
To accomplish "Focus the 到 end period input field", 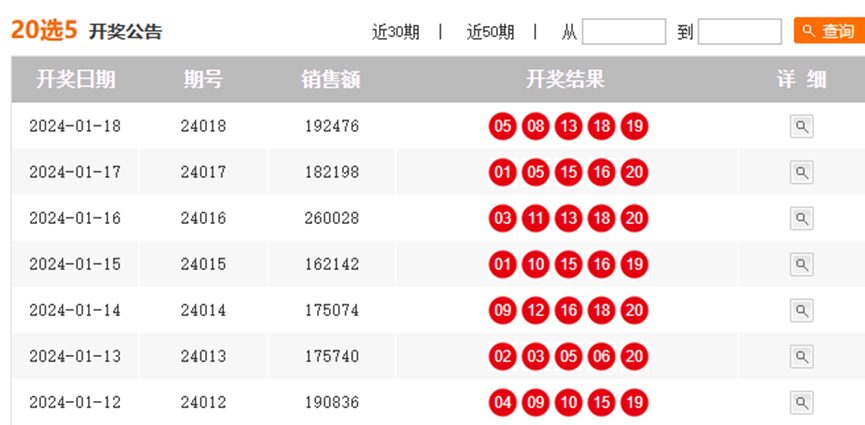I will pyautogui.click(x=739, y=32).
